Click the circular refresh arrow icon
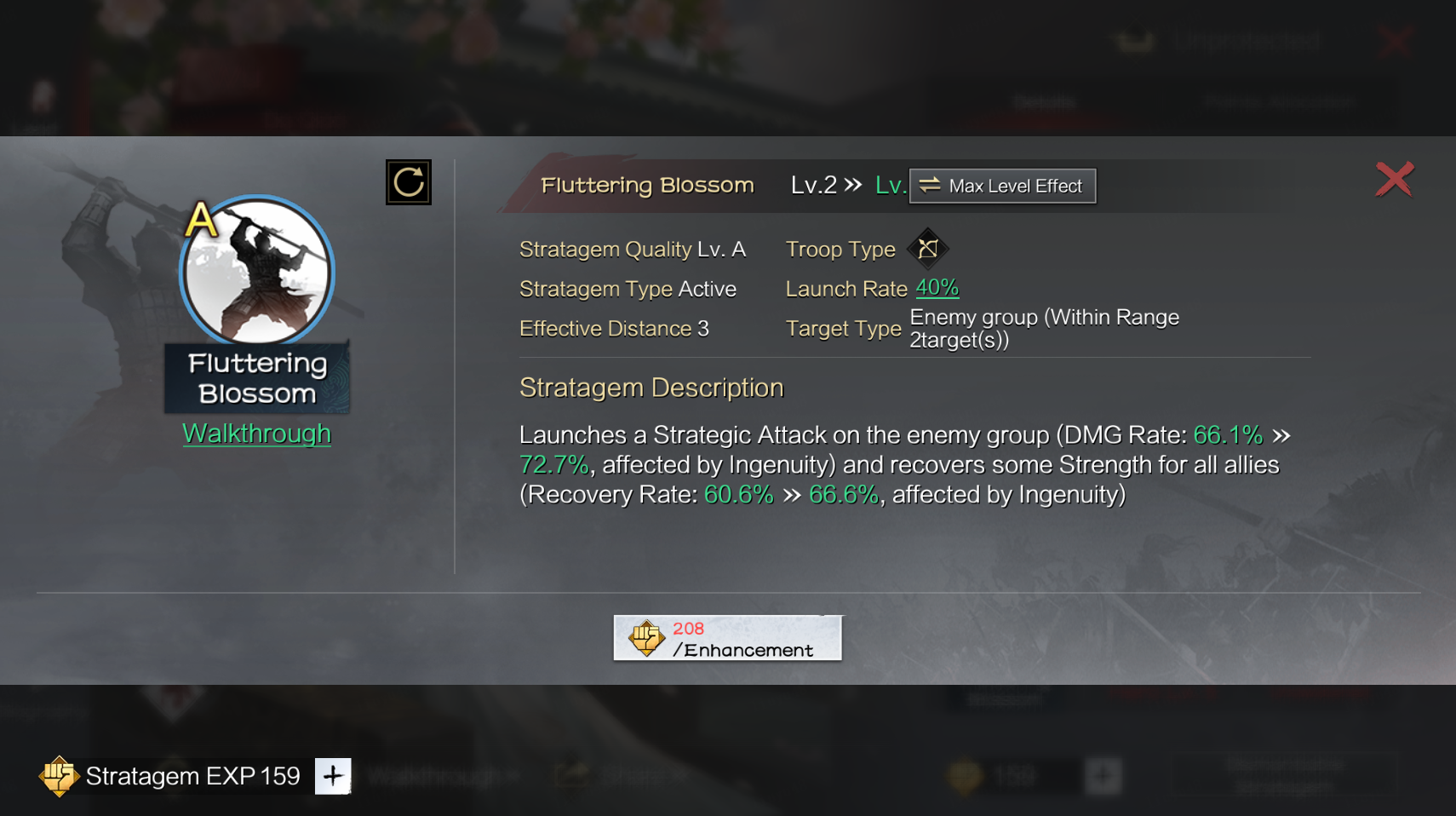This screenshot has width=1456, height=816. 409,182
